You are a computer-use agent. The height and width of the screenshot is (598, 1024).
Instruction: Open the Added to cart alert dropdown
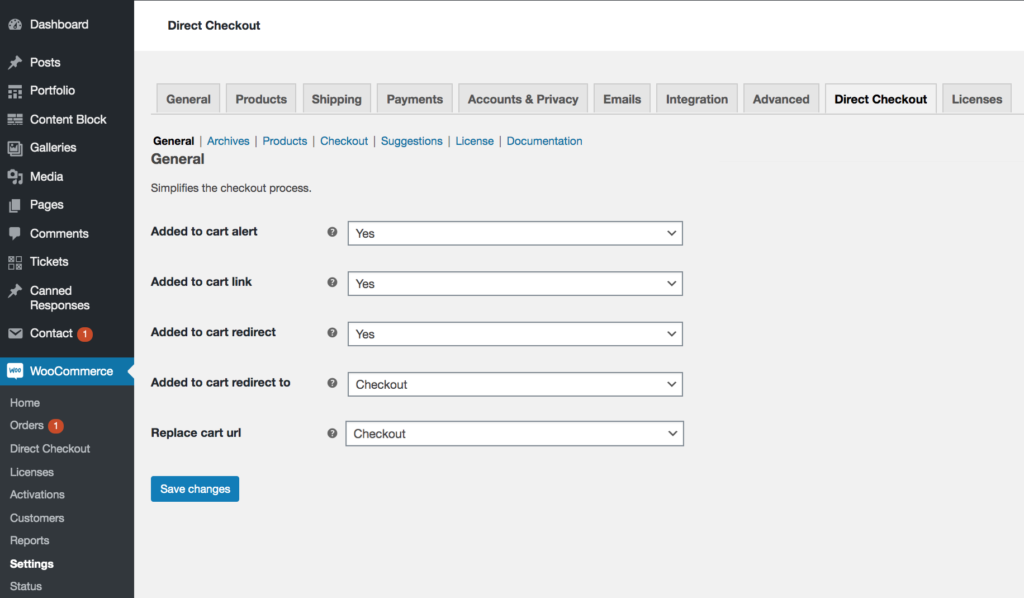515,233
